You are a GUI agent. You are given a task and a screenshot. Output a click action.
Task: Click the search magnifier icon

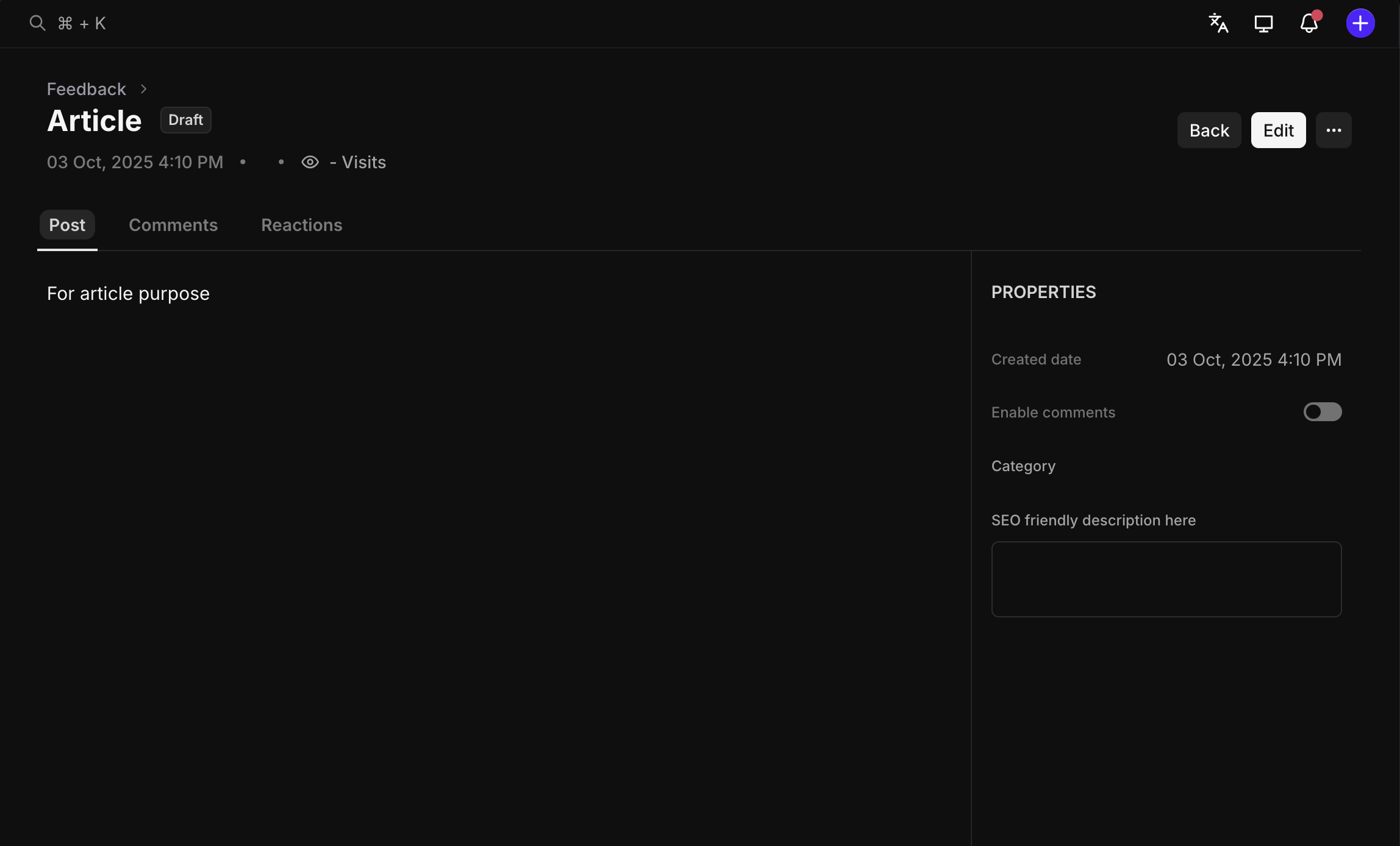click(37, 23)
